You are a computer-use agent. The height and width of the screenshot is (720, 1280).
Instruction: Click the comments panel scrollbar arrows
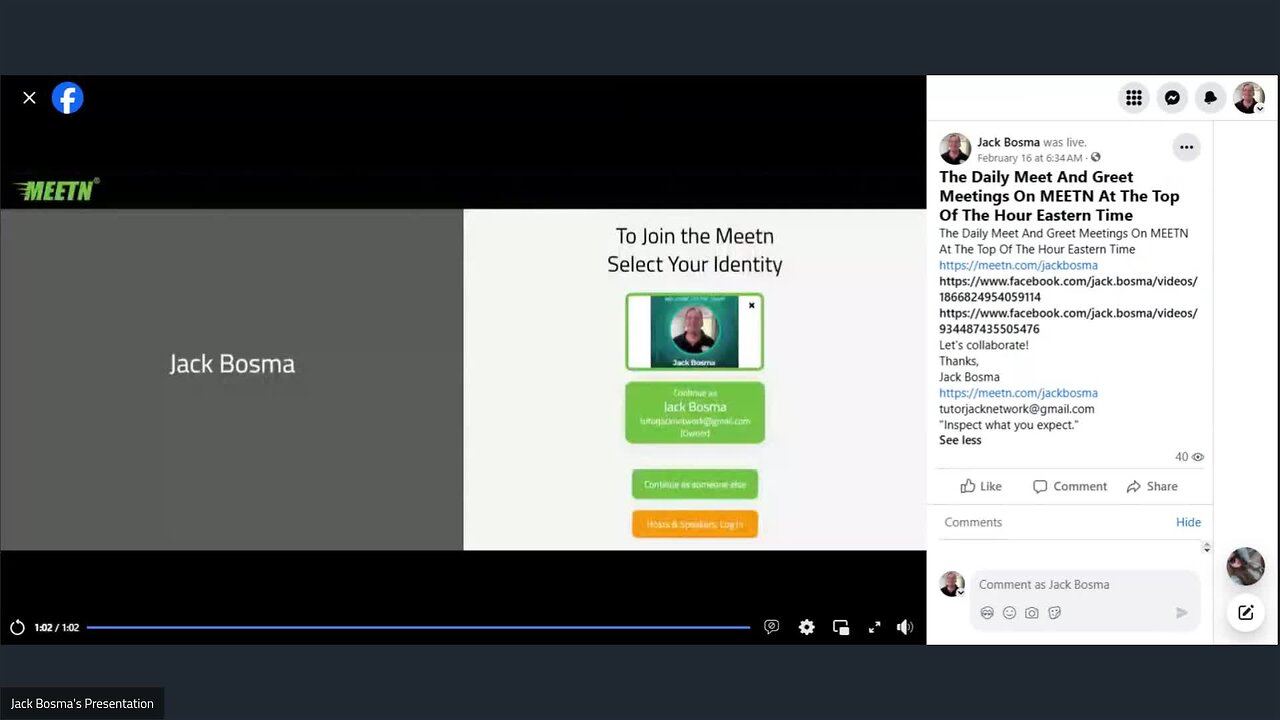[1206, 547]
